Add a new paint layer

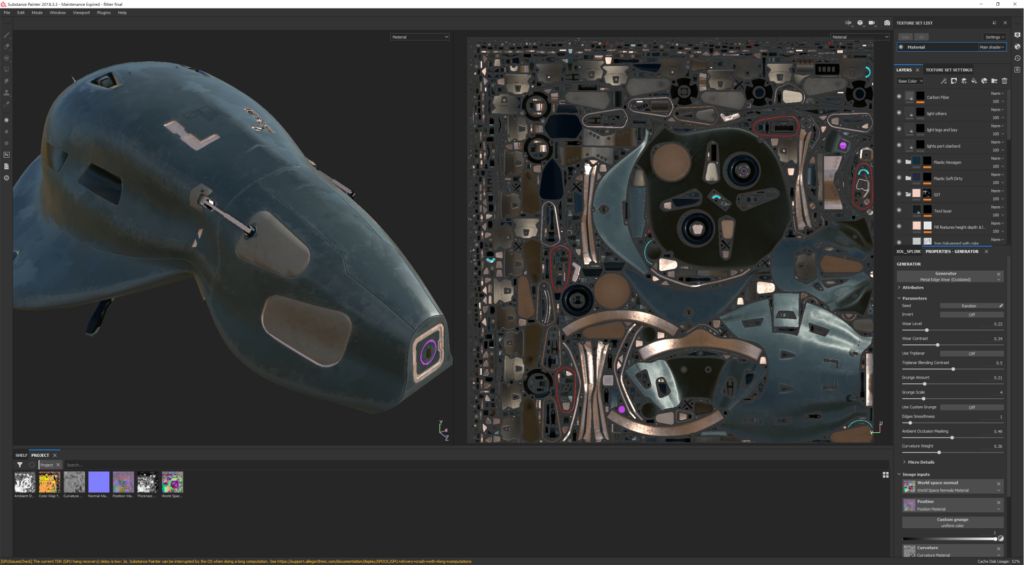(963, 81)
